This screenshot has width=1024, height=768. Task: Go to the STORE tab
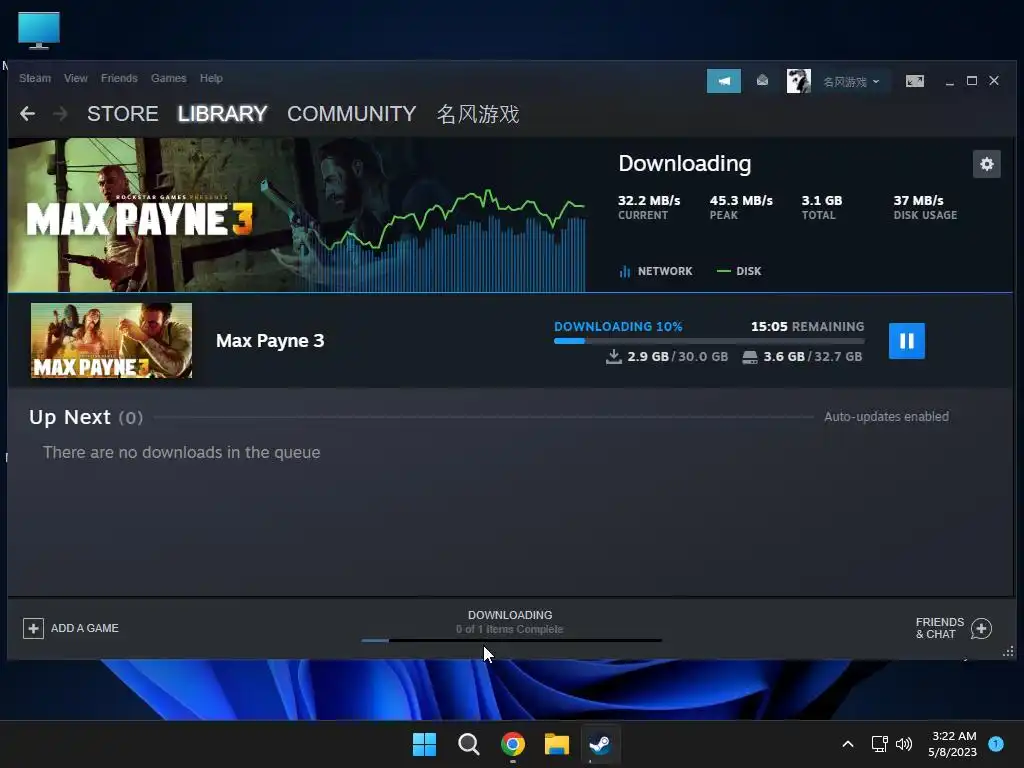click(x=123, y=114)
